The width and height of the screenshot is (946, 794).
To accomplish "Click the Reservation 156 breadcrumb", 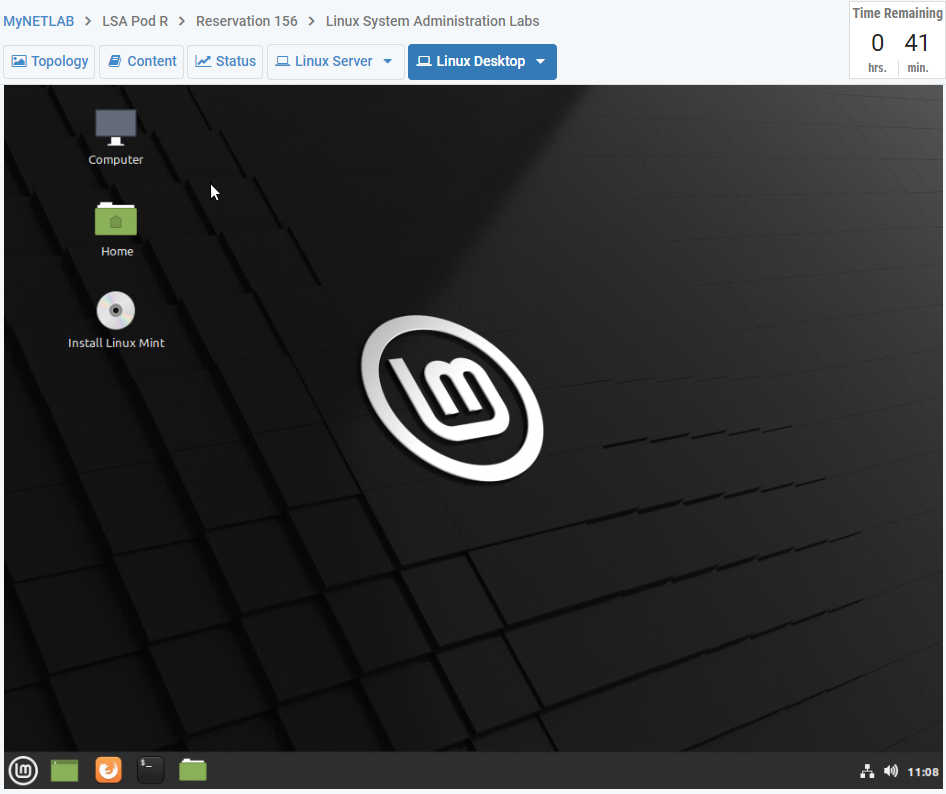I will point(247,21).
